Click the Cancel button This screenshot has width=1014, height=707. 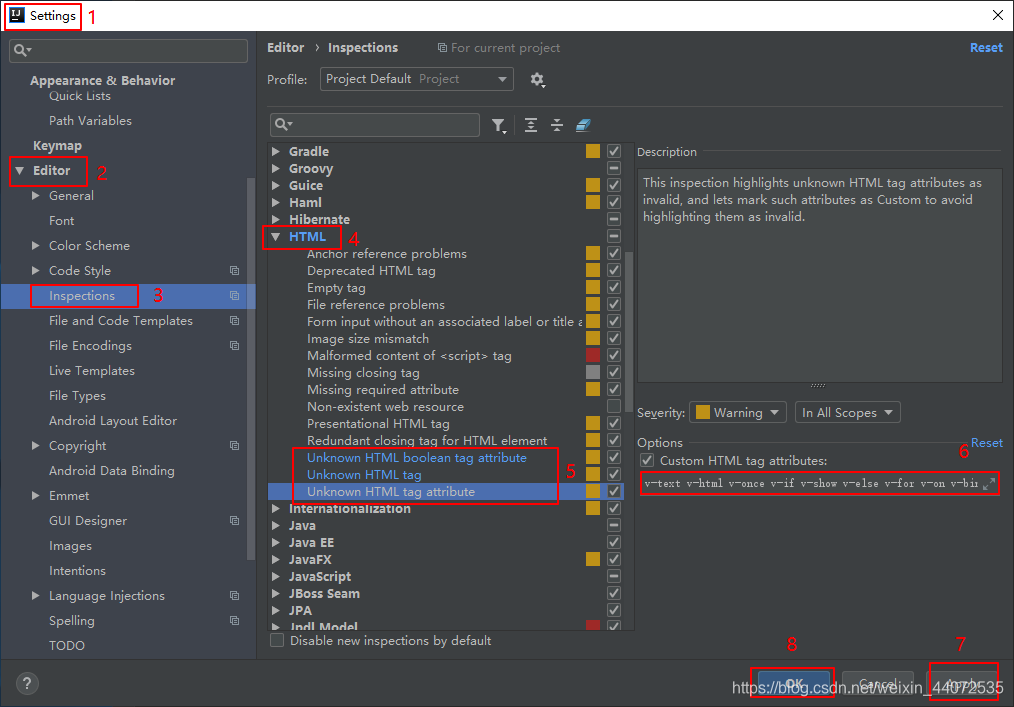pyautogui.click(x=878, y=683)
